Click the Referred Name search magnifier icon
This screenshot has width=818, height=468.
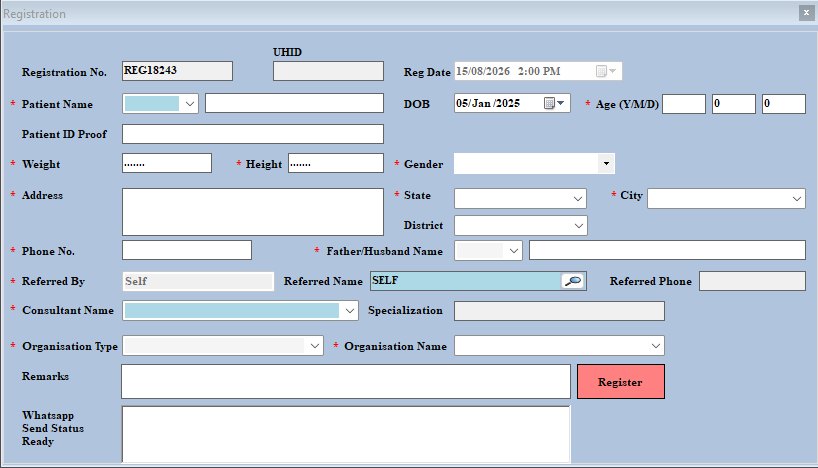[573, 281]
